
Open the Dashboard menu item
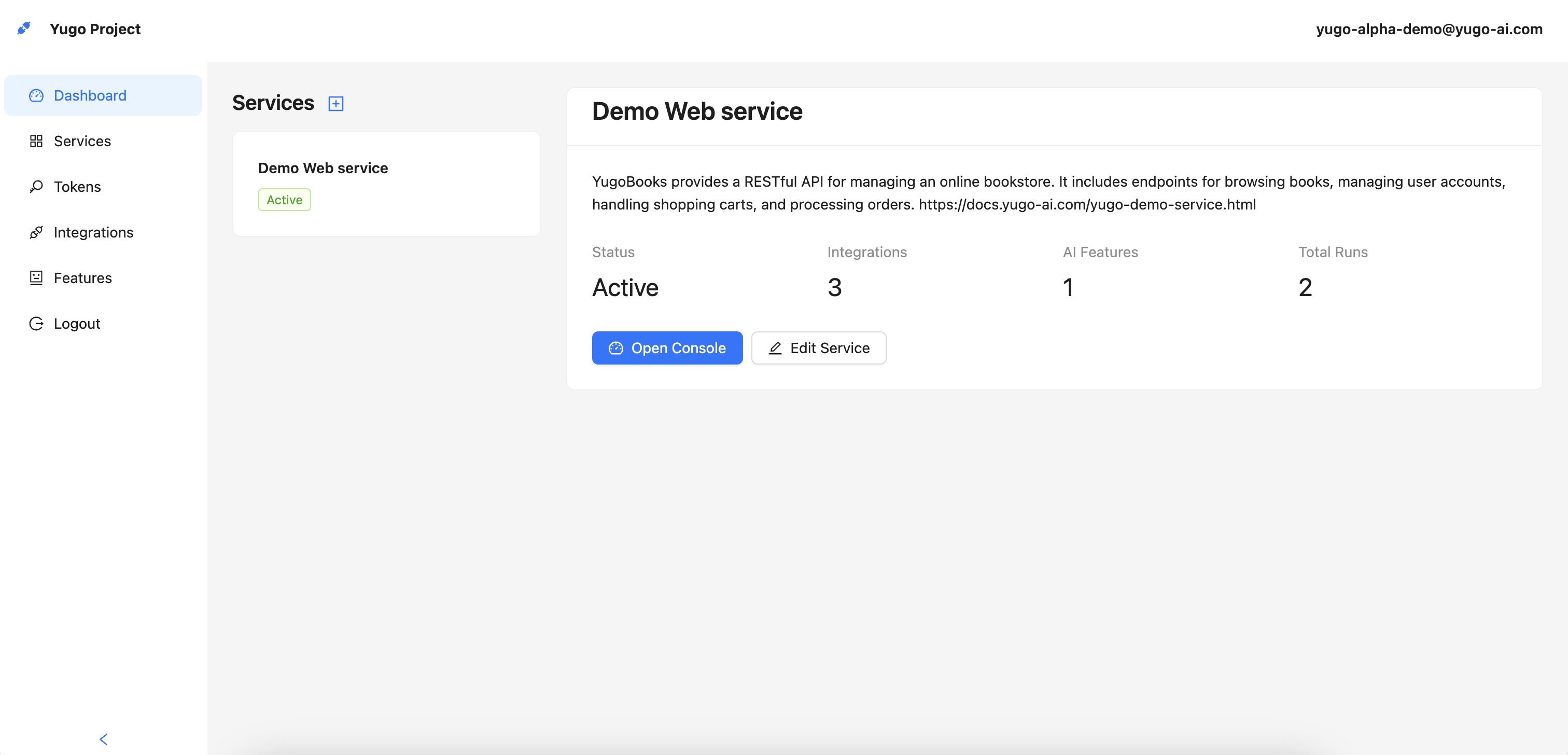[x=90, y=95]
